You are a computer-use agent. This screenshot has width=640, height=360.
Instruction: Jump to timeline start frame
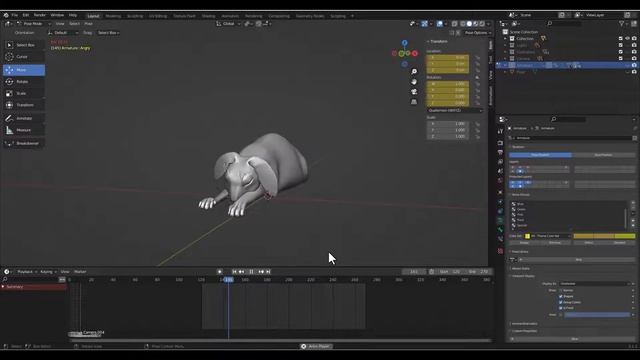click(234, 272)
